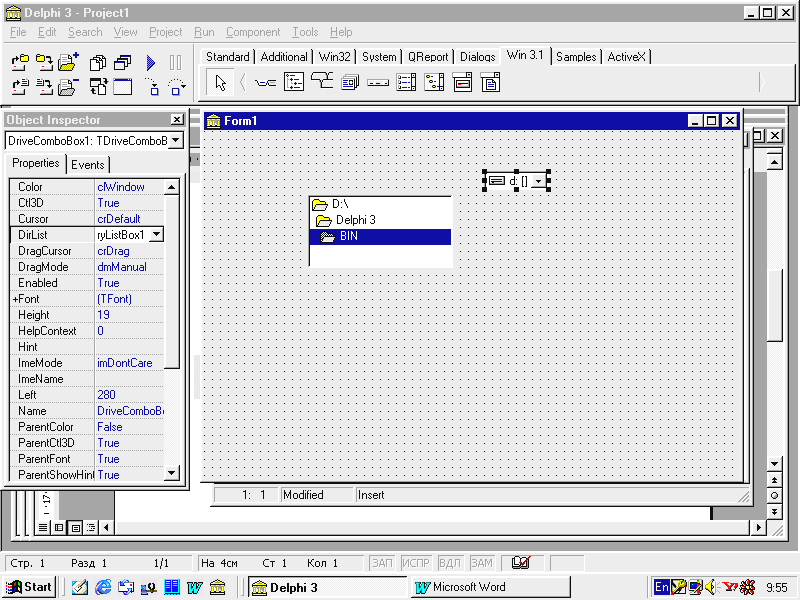Viewport: 800px width, 600px height.
Task: Open the Object Inspector component selector dropdown
Action: coord(176,140)
